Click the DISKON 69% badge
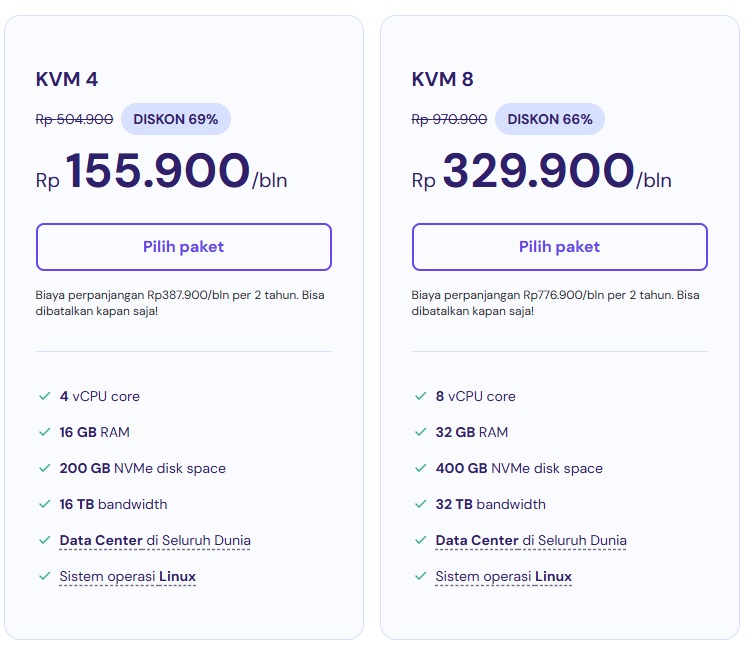The height and width of the screenshot is (657, 746). pos(176,119)
